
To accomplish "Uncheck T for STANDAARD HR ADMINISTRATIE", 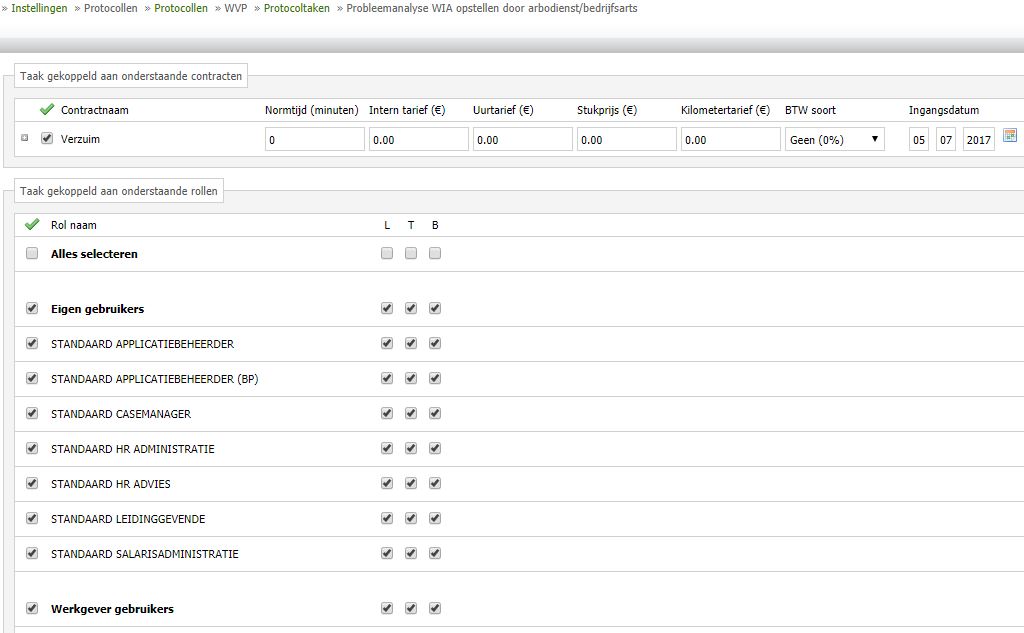I will click(411, 448).
